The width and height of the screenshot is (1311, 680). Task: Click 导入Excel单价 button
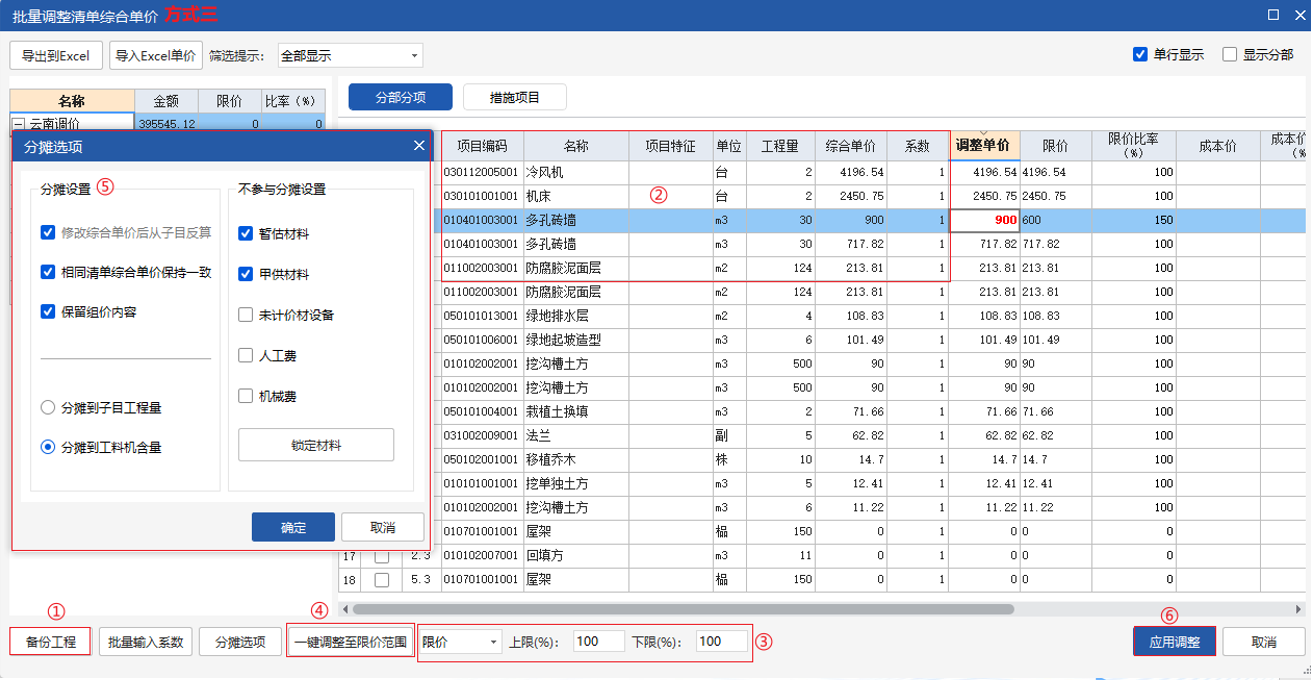pyautogui.click(x=155, y=56)
